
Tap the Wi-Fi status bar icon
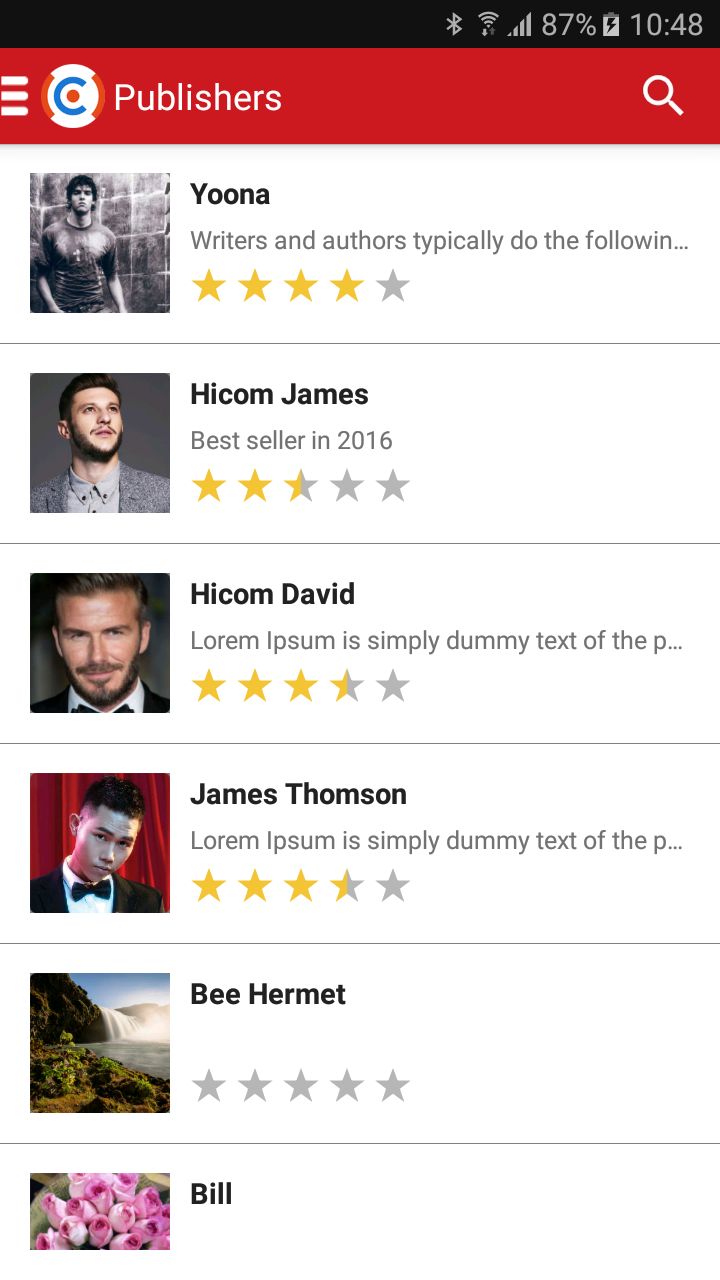click(488, 24)
